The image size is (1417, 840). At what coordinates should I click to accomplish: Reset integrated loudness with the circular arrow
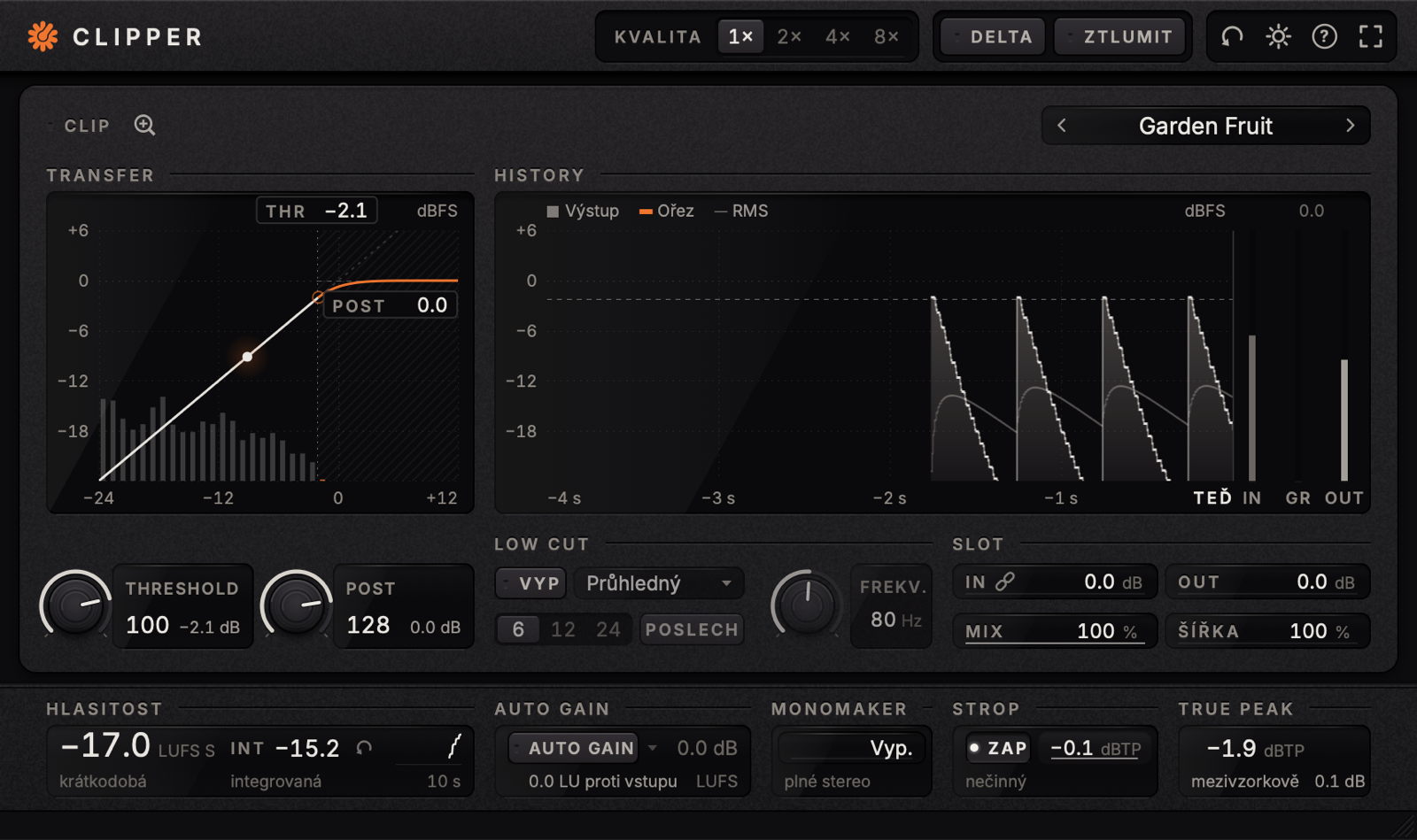[x=364, y=748]
